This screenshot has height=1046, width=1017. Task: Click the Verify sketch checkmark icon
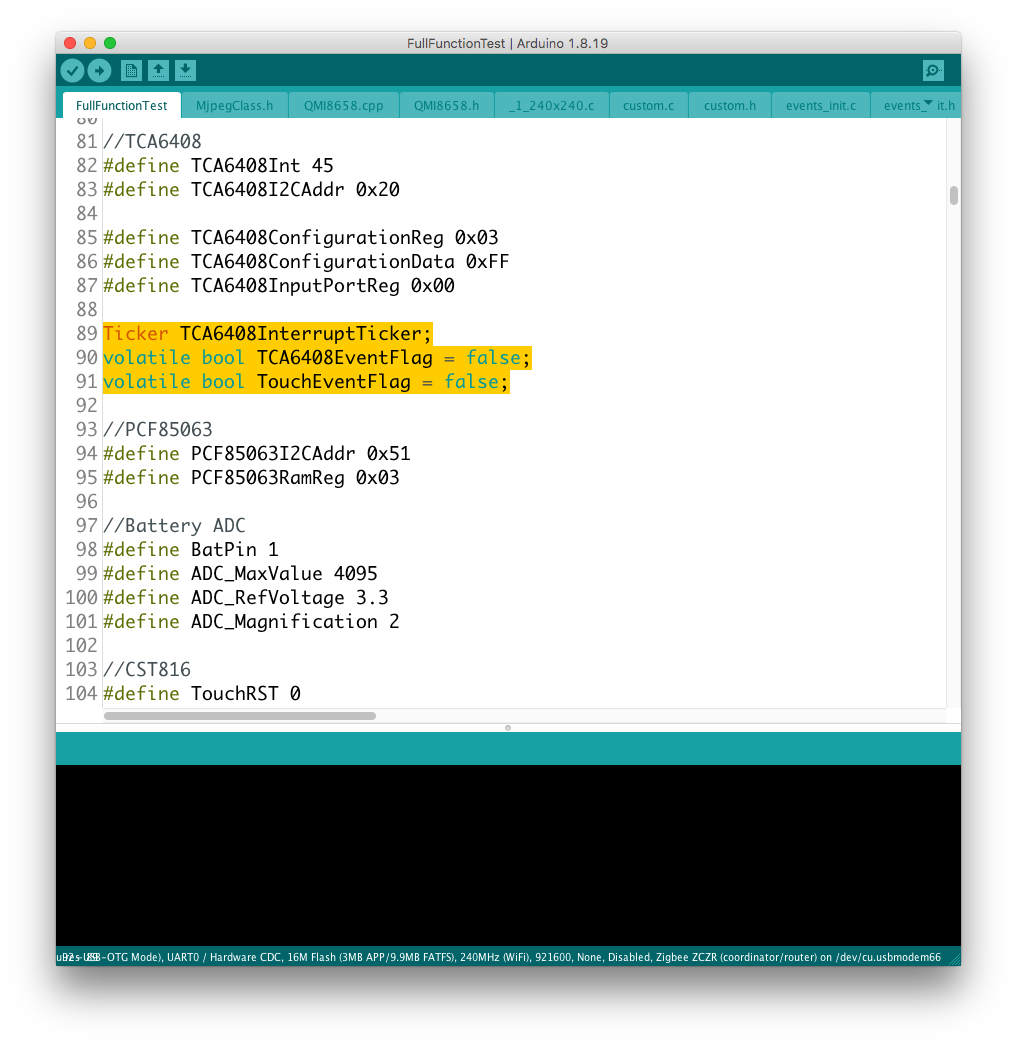click(72, 70)
